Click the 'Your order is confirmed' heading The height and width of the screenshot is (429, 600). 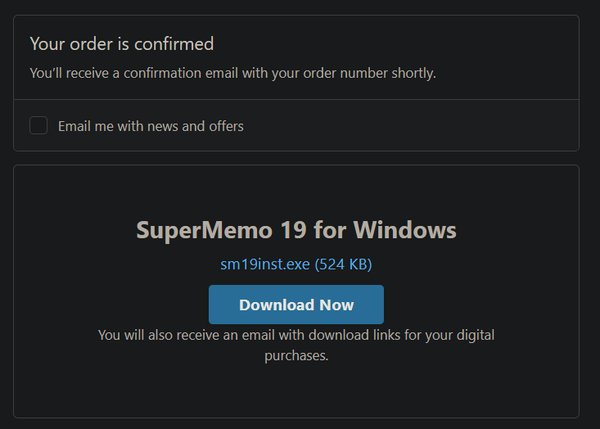122,43
